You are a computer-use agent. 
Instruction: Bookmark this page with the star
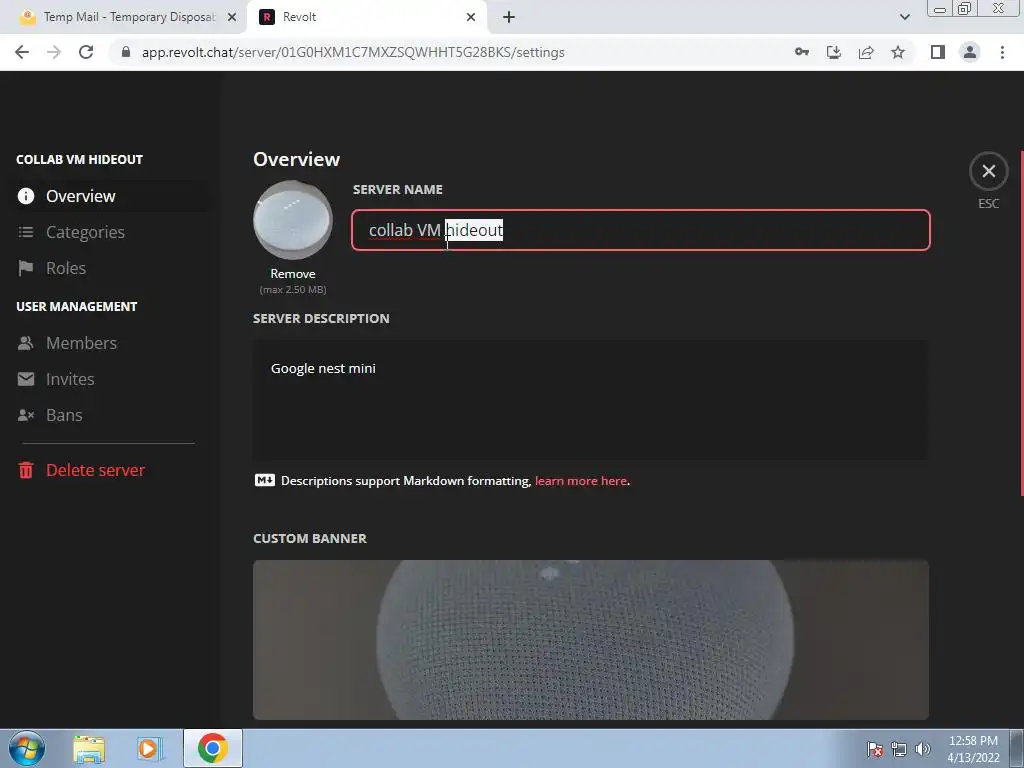point(898,52)
